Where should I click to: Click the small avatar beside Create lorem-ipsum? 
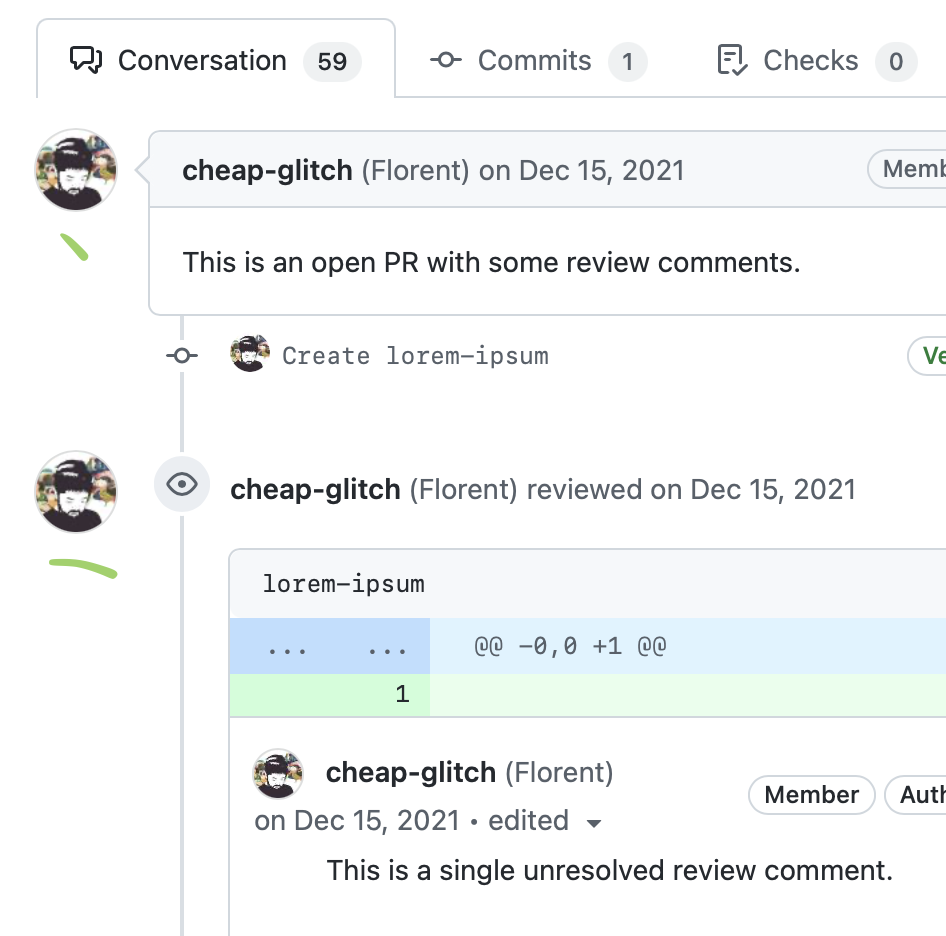(249, 354)
